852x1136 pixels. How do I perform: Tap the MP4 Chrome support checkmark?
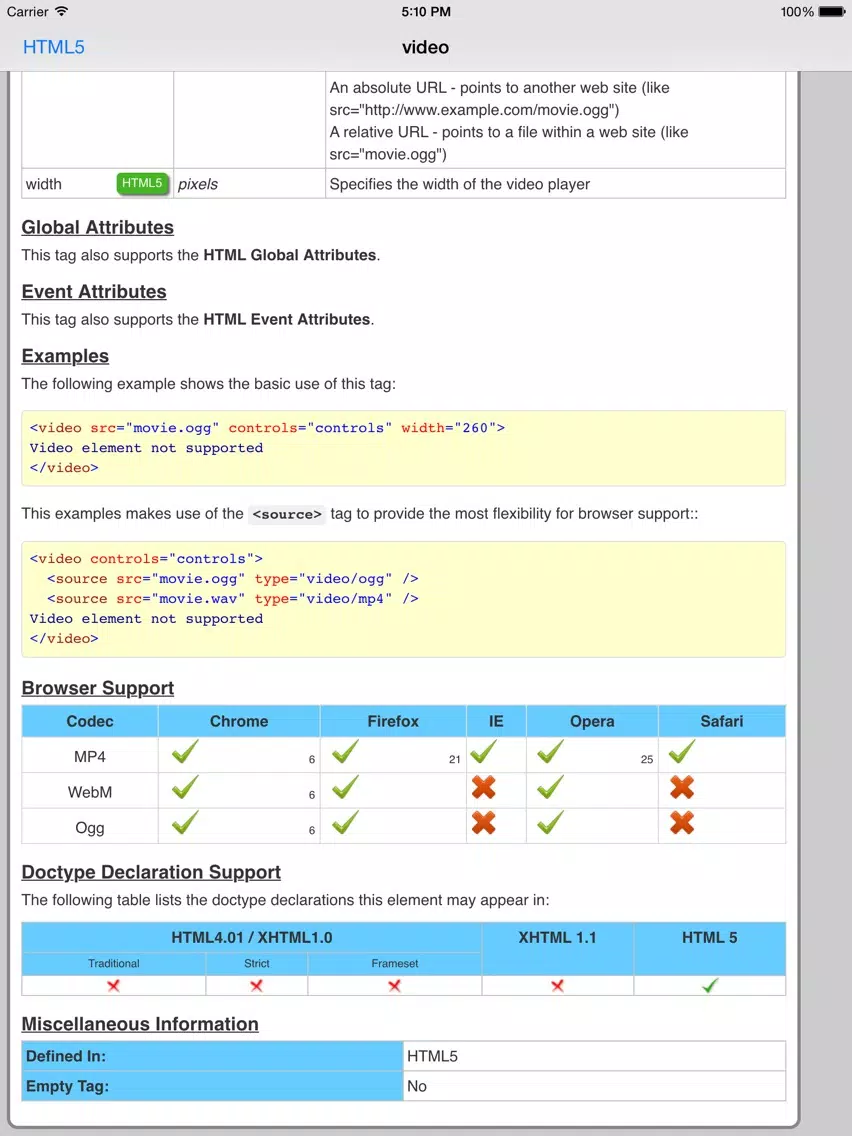click(185, 753)
